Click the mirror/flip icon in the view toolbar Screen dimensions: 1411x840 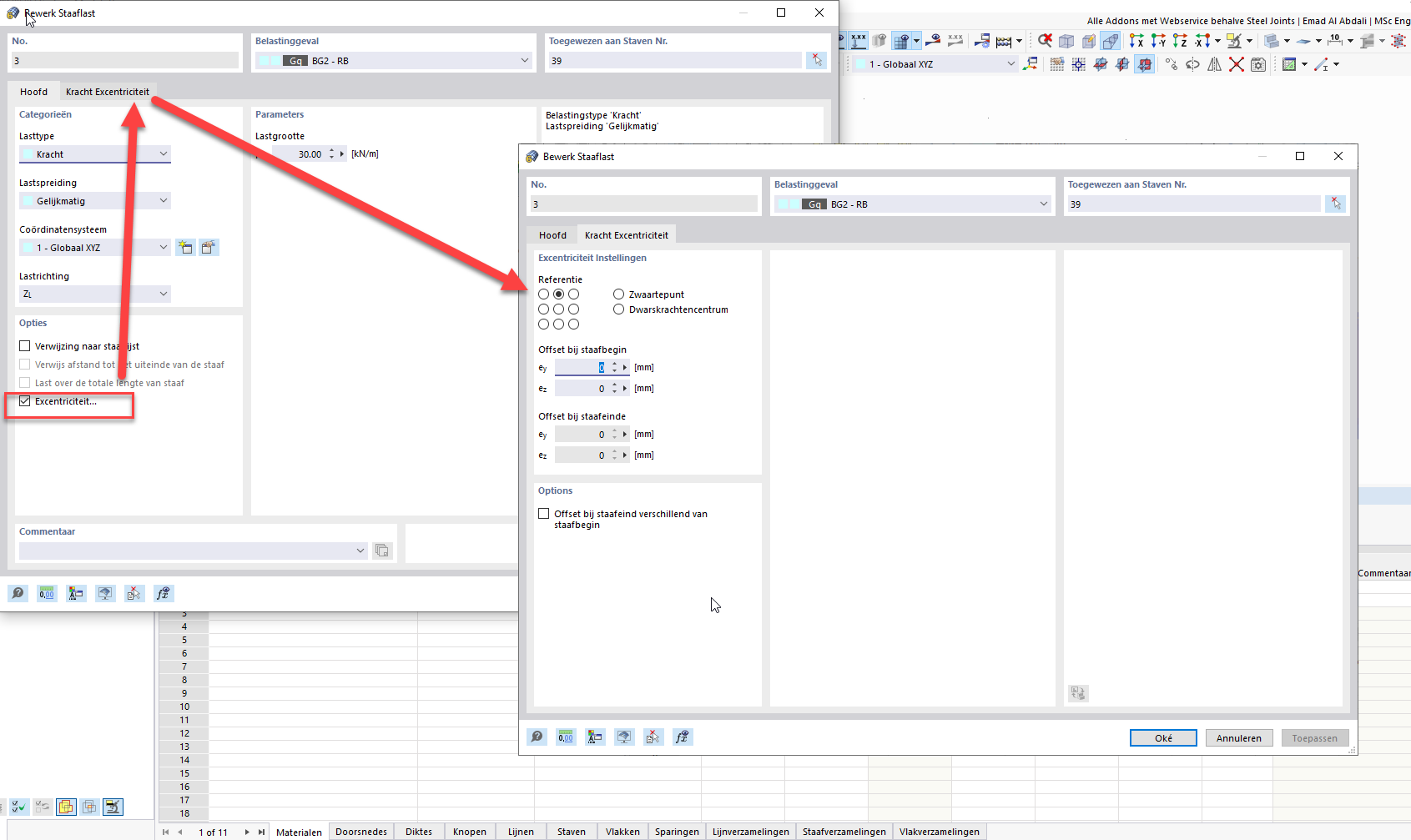(x=1215, y=63)
